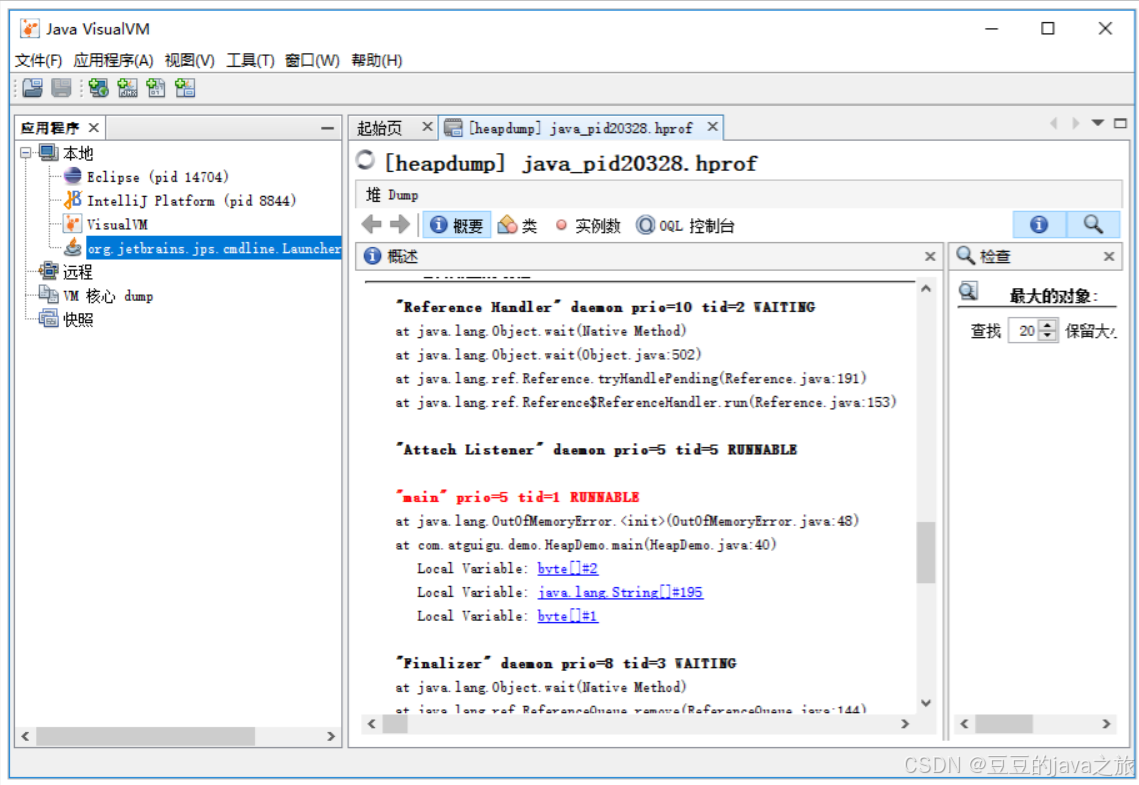This screenshot has height=785, width=1139.
Task: Open the document list dropdown arrow
Action: 1098,123
